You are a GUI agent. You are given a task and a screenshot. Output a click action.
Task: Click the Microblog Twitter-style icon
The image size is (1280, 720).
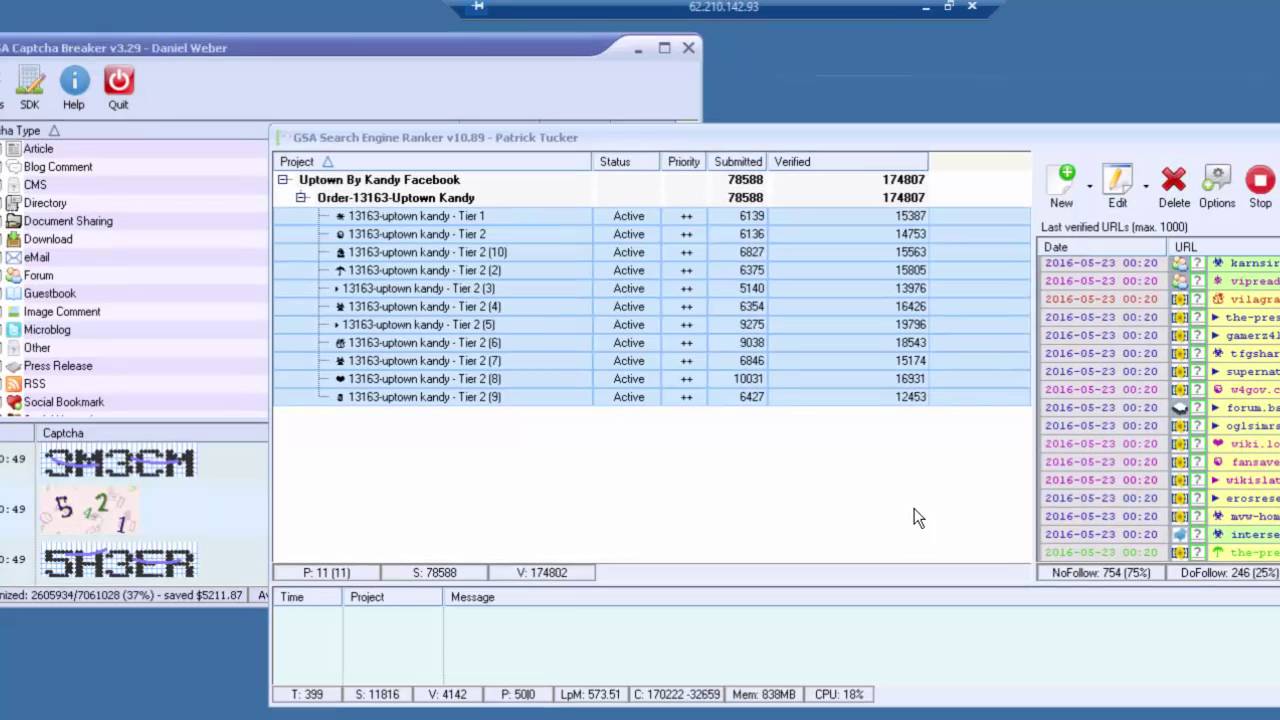(x=13, y=329)
